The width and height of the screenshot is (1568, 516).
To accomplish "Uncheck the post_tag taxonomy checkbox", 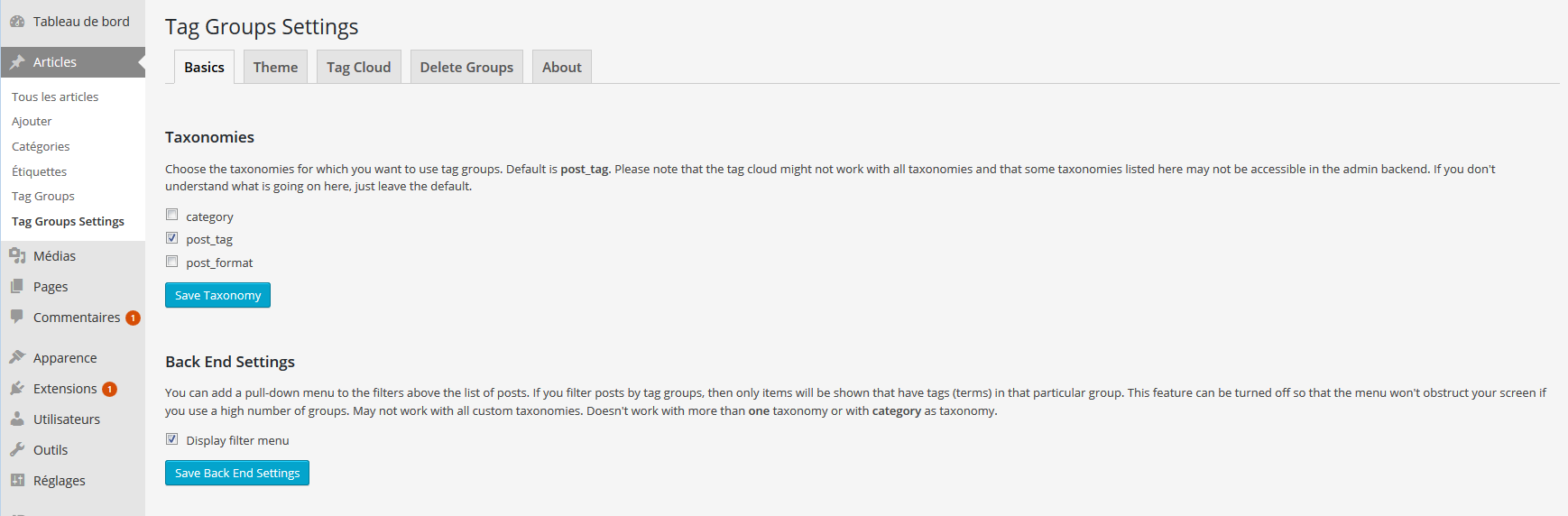I will [x=171, y=238].
